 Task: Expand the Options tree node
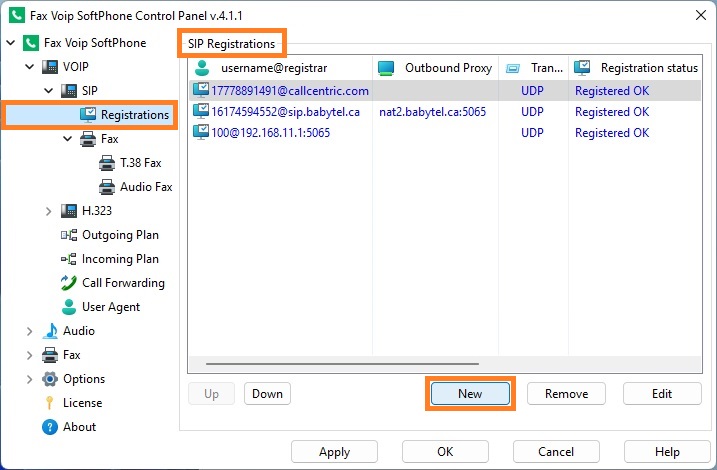30,379
